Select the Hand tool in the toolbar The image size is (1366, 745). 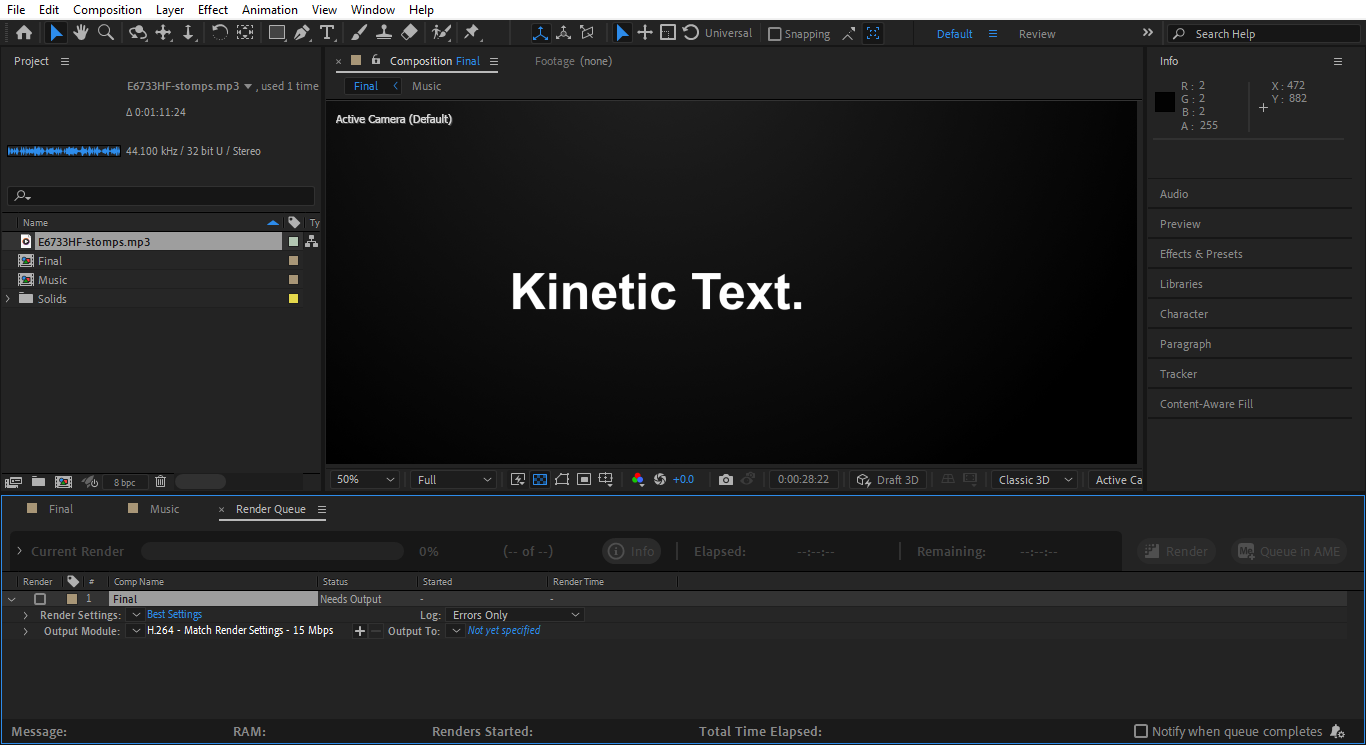(x=81, y=32)
